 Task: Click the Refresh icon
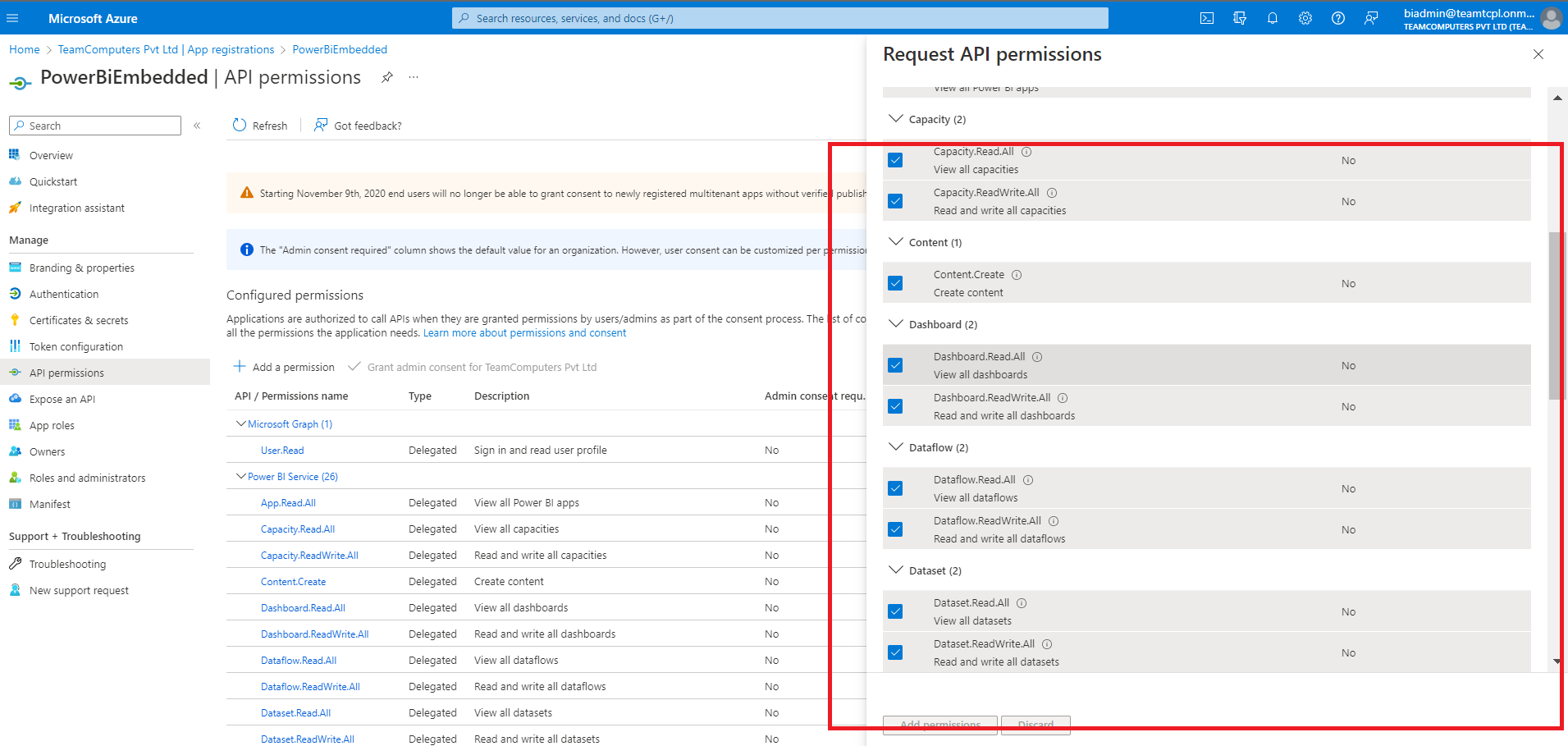pos(240,125)
